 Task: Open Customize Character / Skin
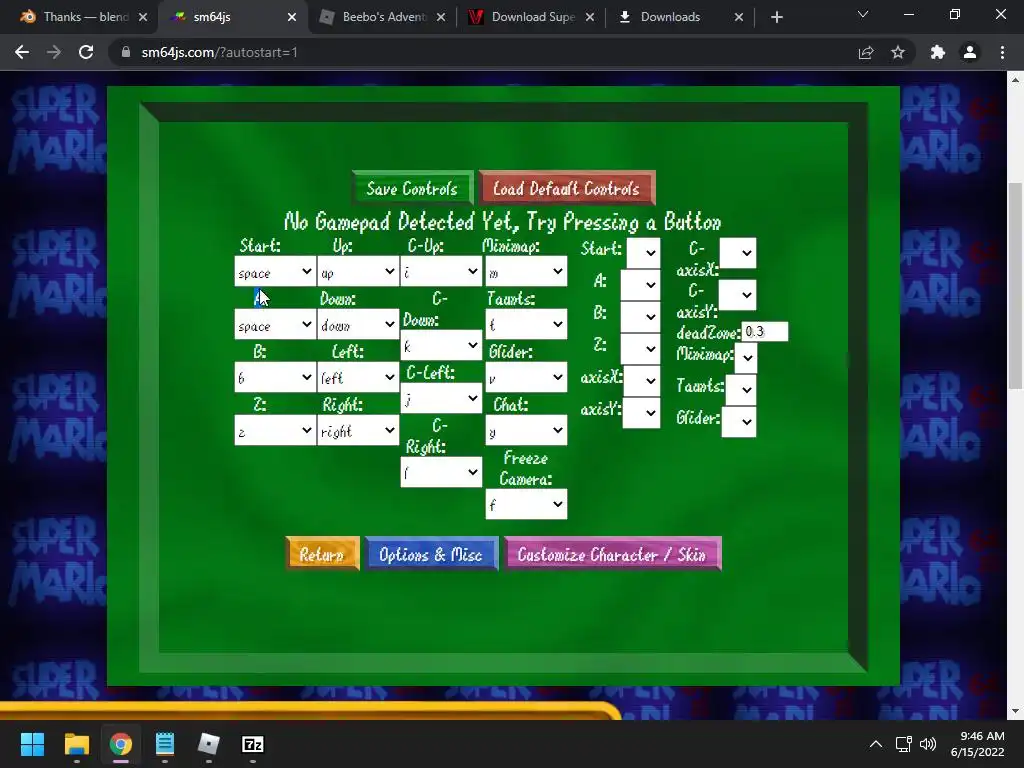(612, 554)
